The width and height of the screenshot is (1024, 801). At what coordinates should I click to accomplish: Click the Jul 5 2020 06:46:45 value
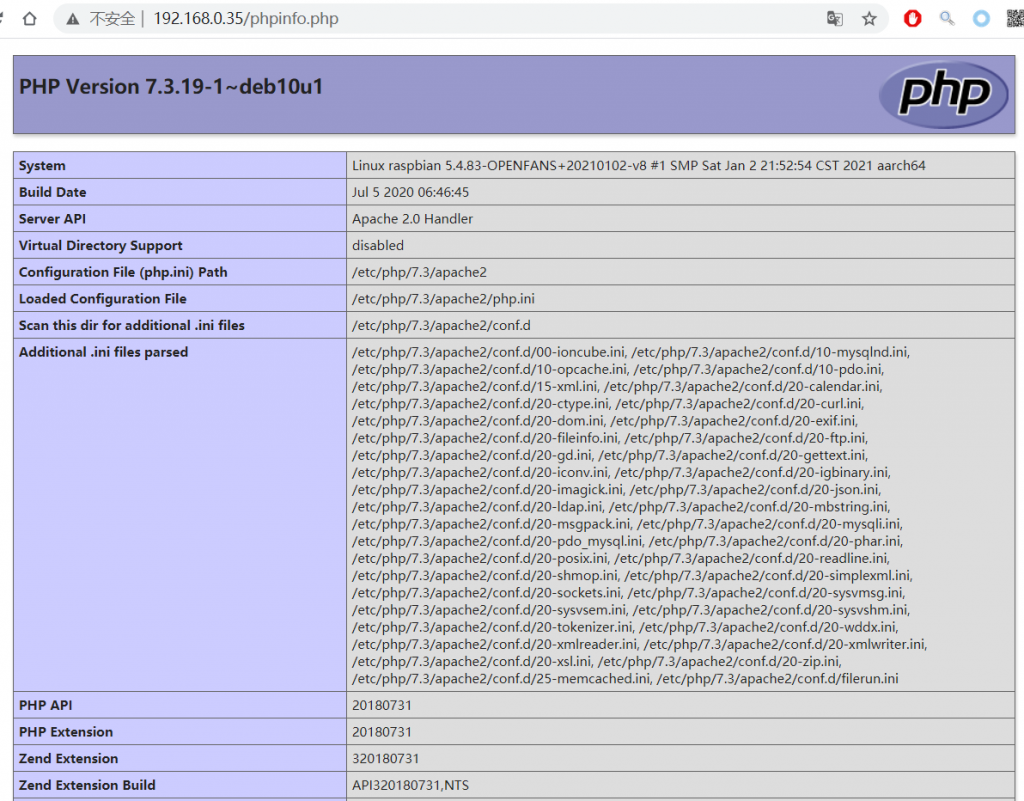(410, 193)
